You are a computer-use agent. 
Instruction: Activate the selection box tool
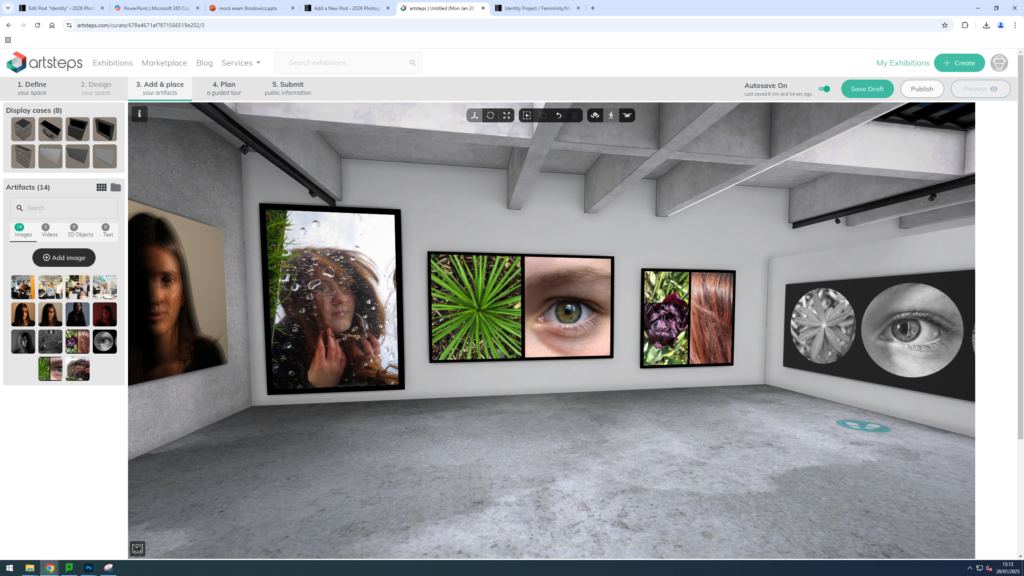click(x=527, y=116)
